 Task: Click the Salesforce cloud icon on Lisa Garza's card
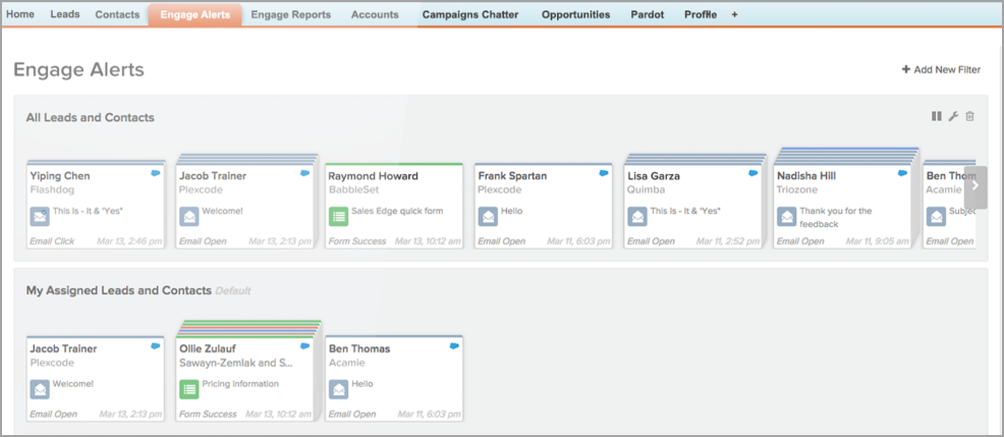[x=753, y=173]
